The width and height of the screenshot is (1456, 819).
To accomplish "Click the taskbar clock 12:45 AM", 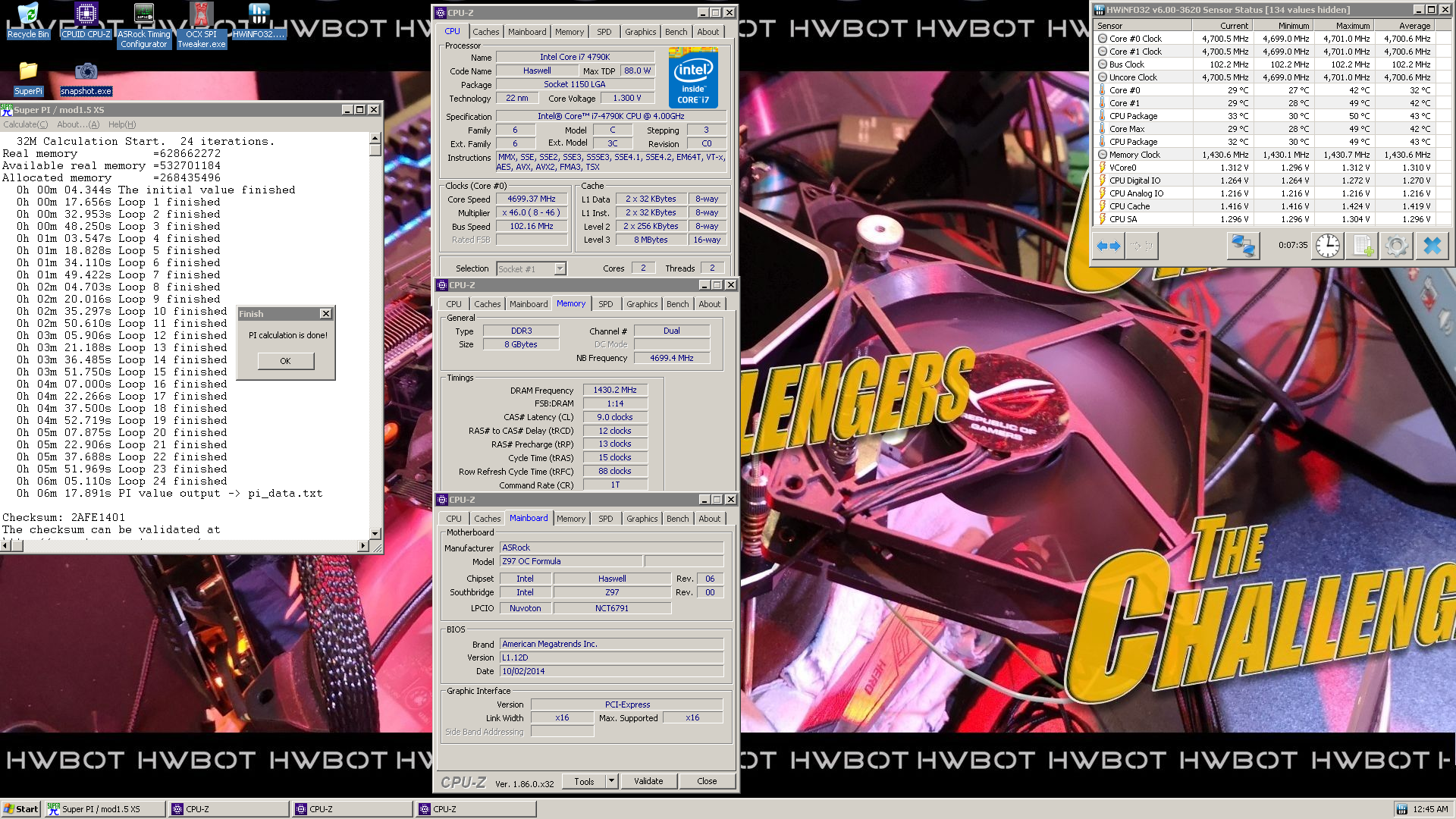I will coord(1430,809).
